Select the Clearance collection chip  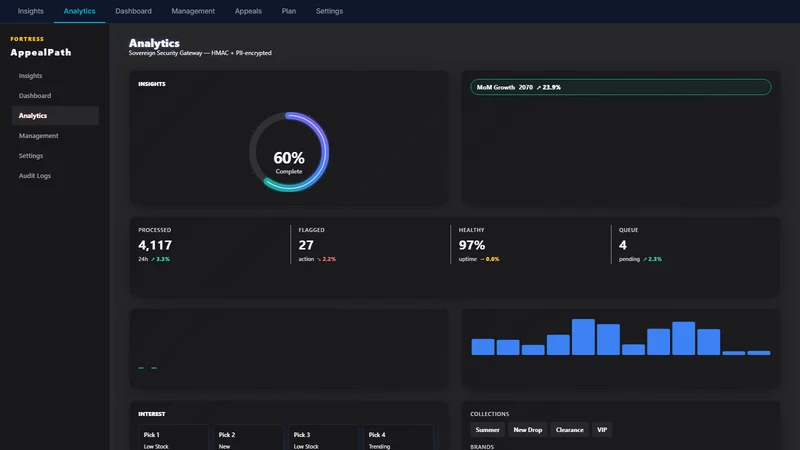pyautogui.click(x=569, y=430)
